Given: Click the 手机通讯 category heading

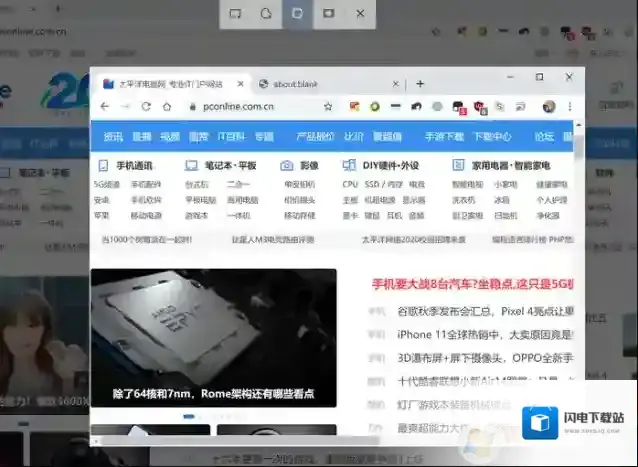Looking at the screenshot, I should (134, 165).
